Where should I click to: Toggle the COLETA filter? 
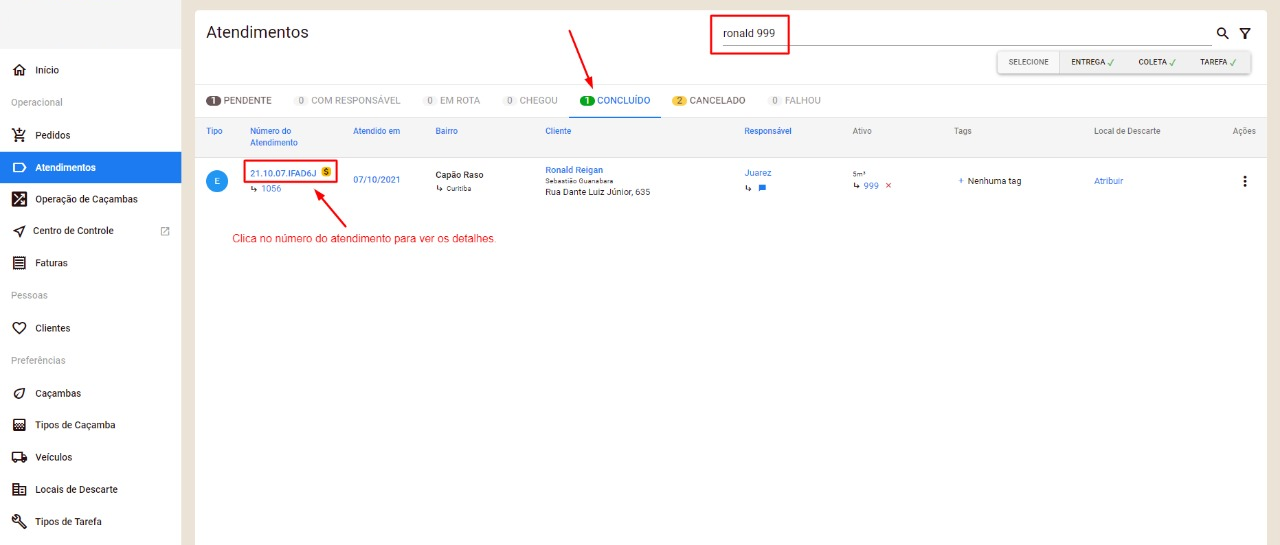[1157, 62]
